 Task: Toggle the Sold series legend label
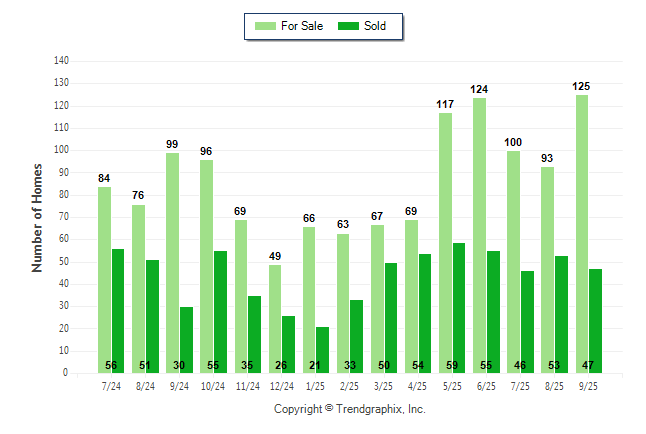click(x=375, y=26)
